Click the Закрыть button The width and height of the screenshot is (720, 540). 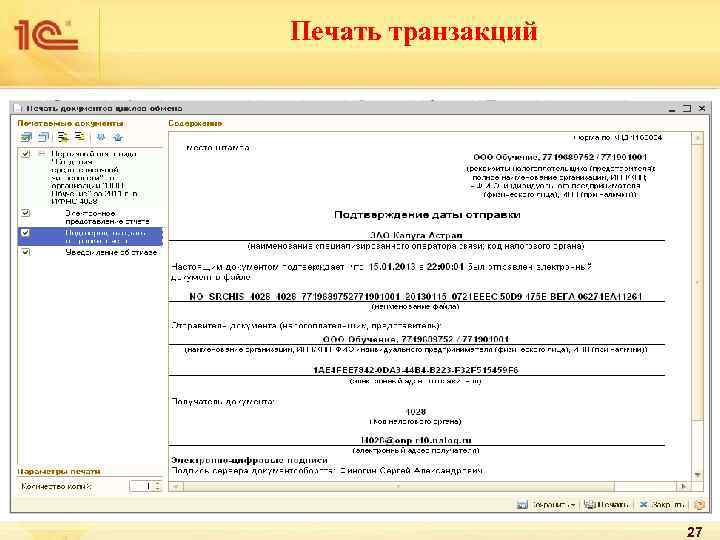point(663,505)
